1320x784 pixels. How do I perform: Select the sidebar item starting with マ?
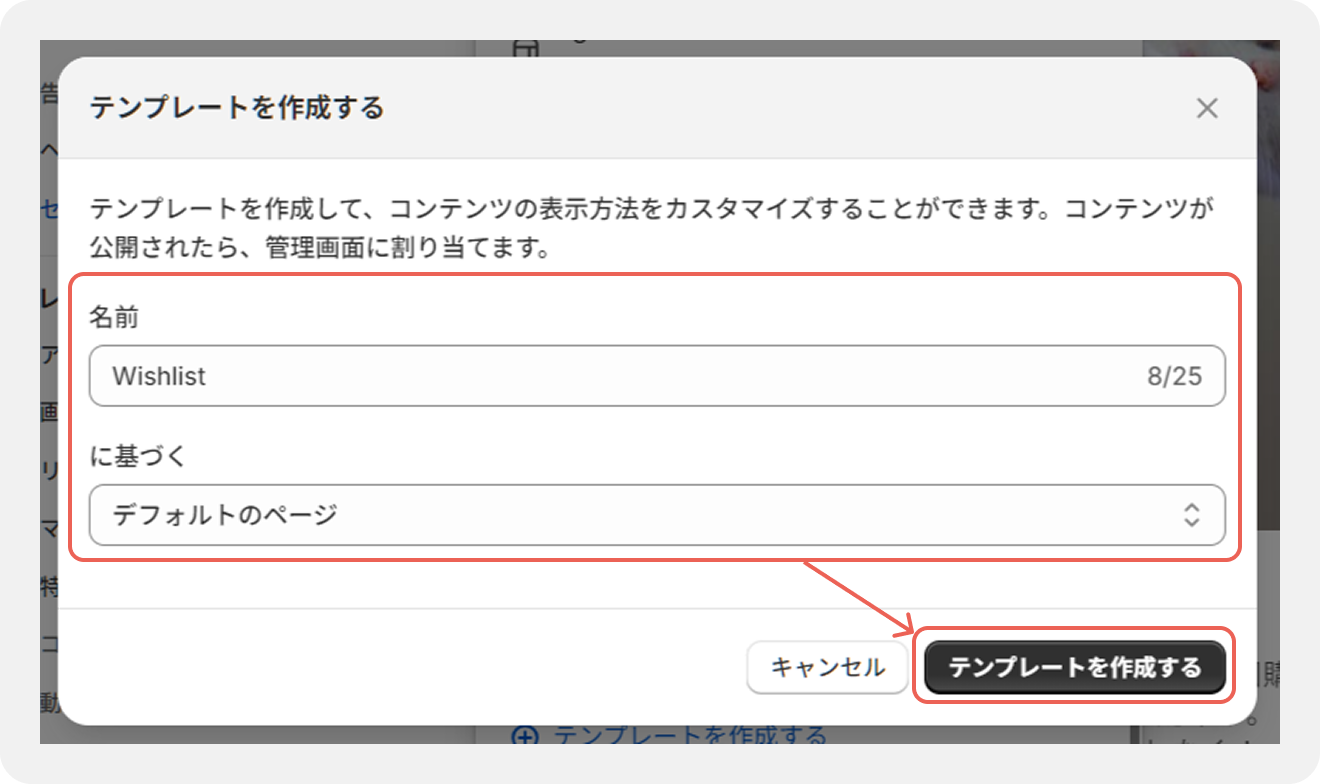pyautogui.click(x=49, y=529)
